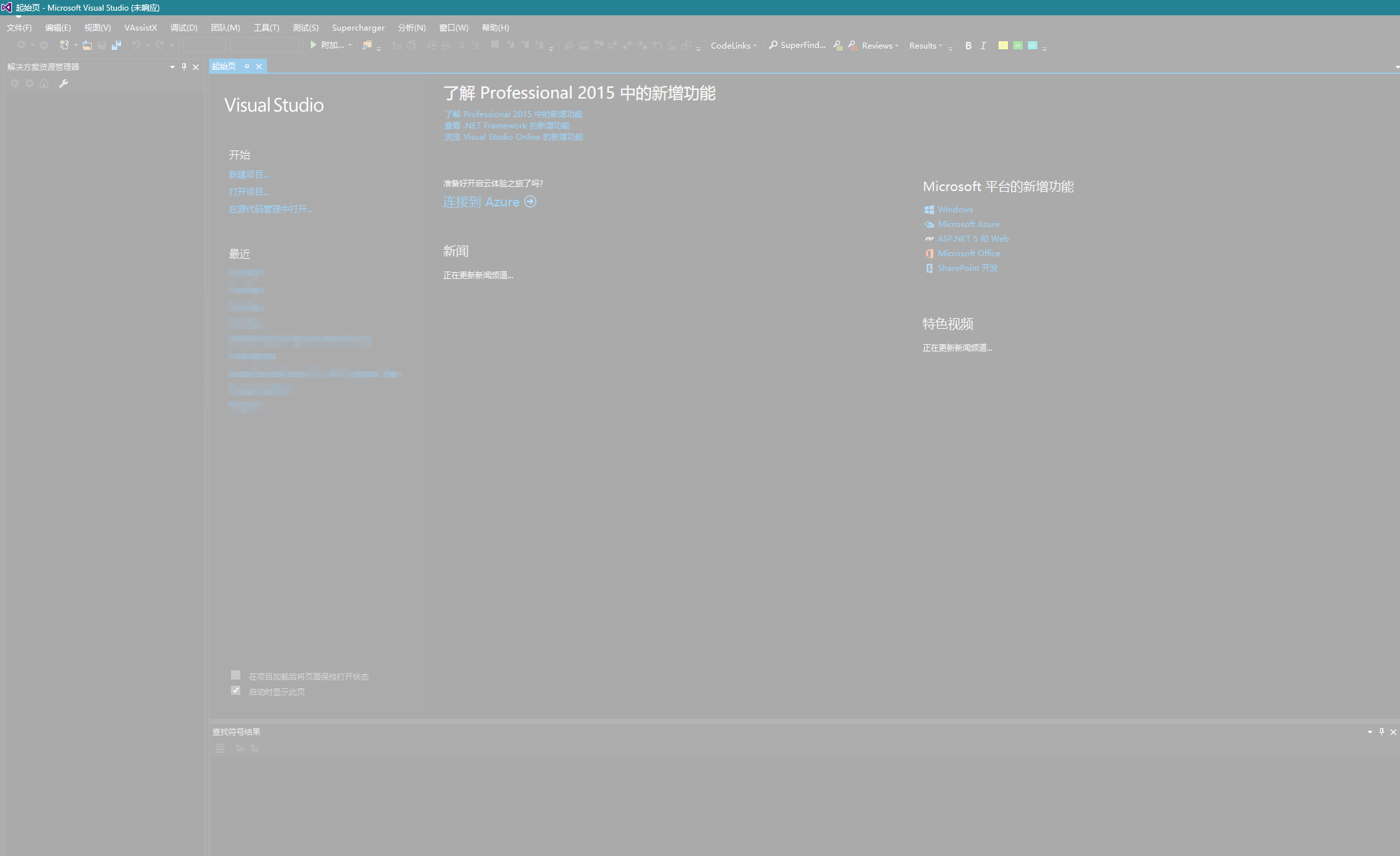Click the Italic formatting icon
This screenshot has width=1400, height=856.
pos(983,45)
